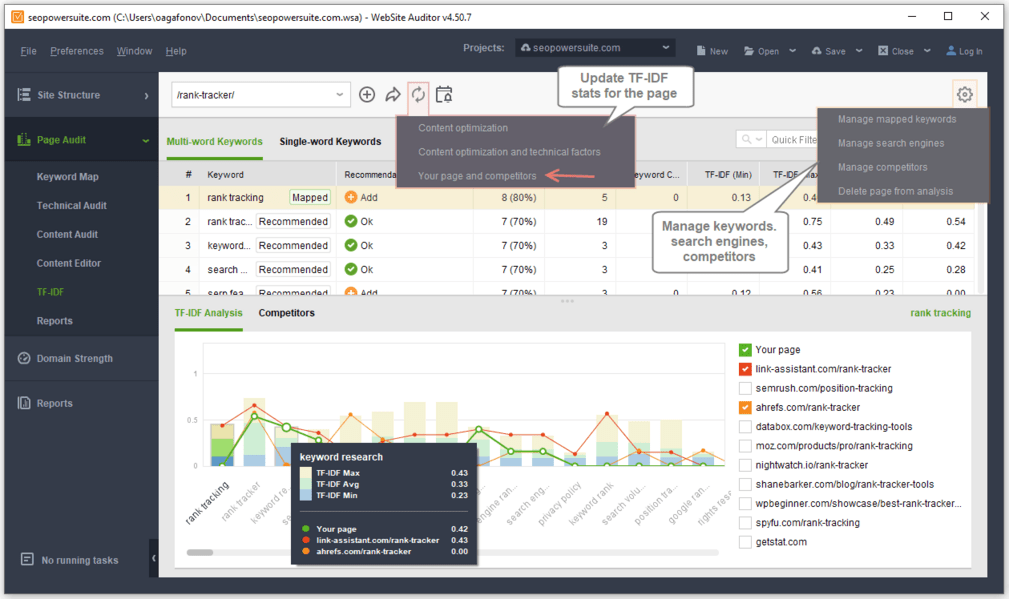Screen dimensions: 1009x599
Task: Open the settings gear above keyword table
Action: pos(963,93)
